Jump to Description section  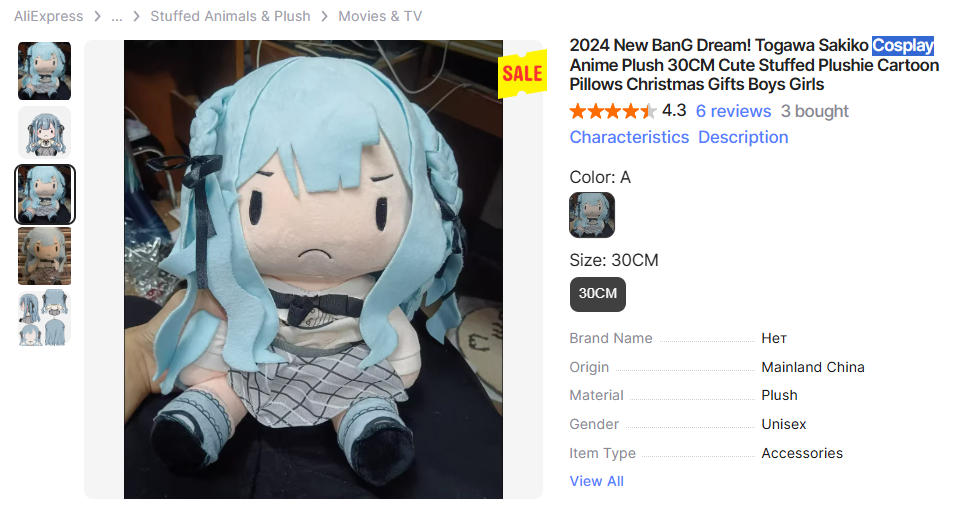pyautogui.click(x=743, y=137)
